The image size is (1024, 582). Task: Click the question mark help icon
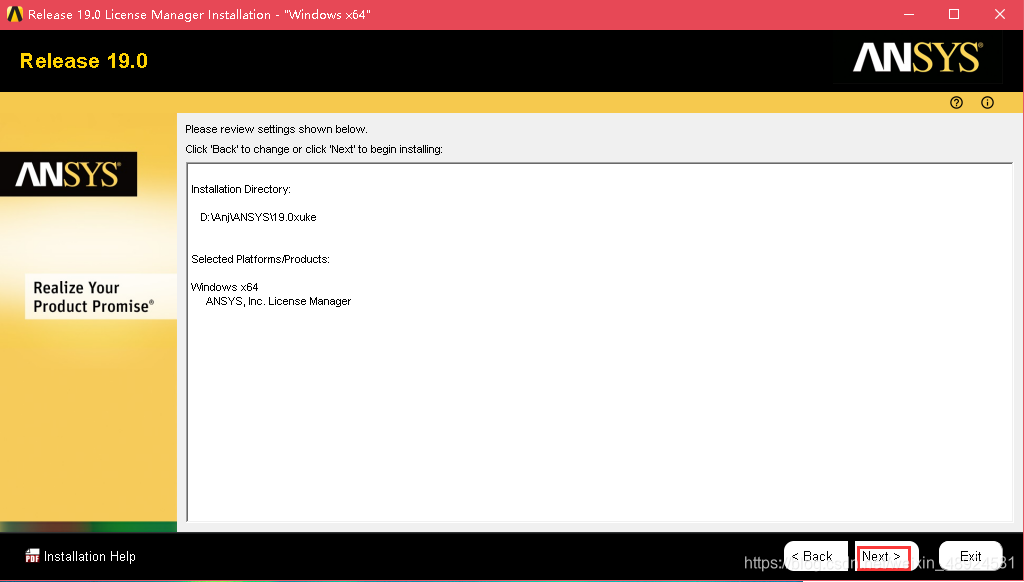[956, 103]
